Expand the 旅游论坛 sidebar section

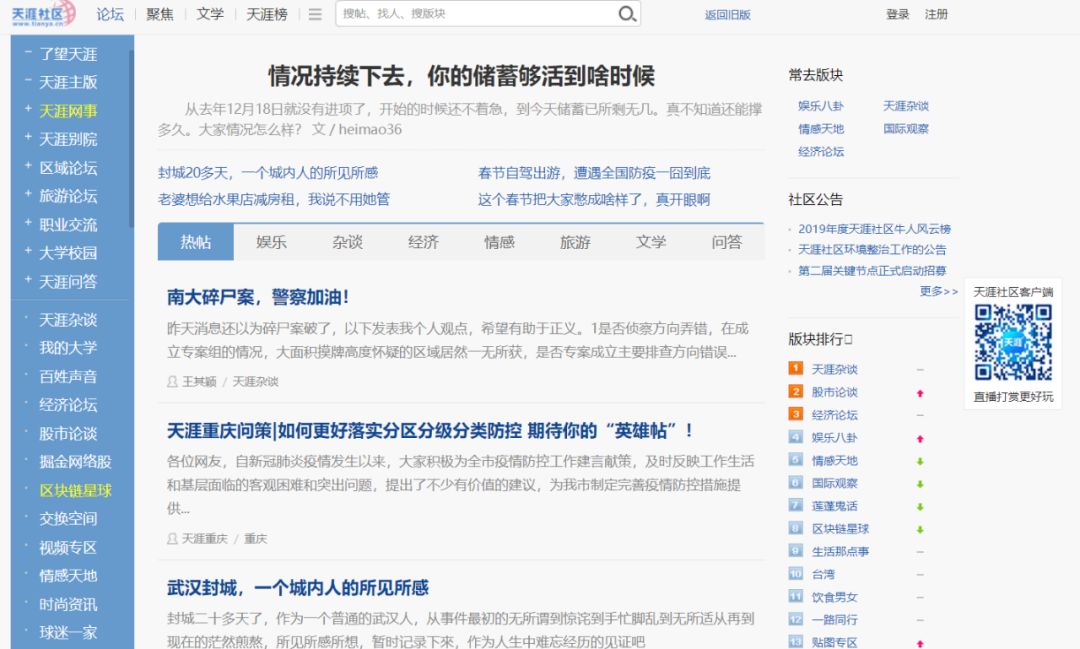28,194
